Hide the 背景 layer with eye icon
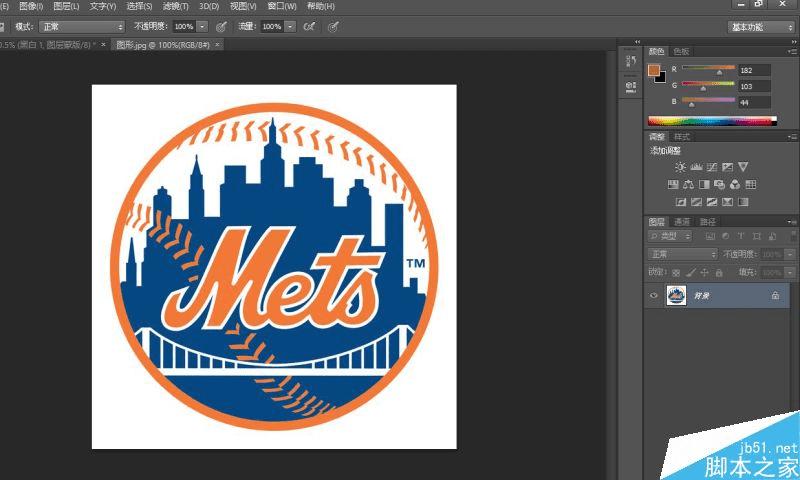 (x=654, y=295)
